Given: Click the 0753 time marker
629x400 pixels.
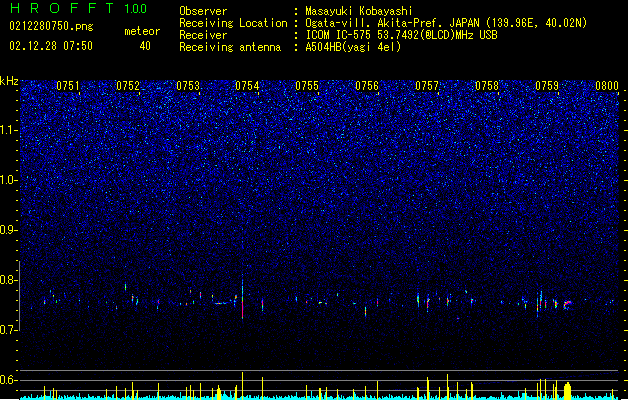Looking at the screenshot, I should (188, 86).
